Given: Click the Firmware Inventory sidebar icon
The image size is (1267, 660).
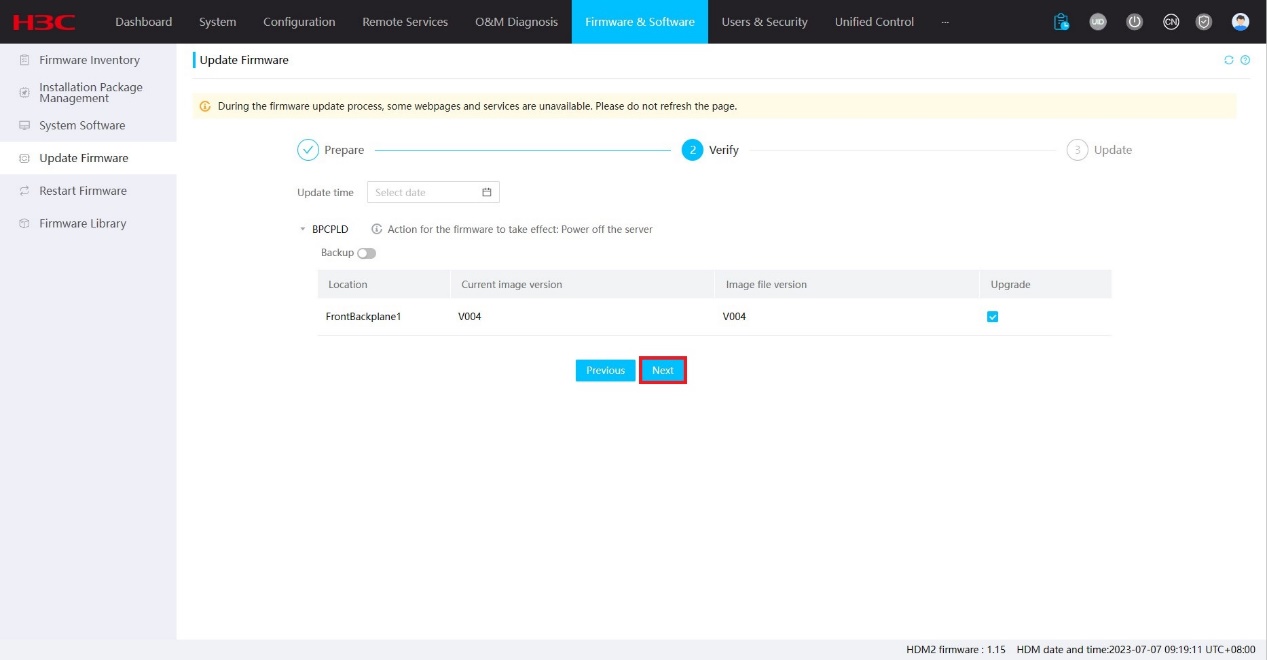Looking at the screenshot, I should click(x=24, y=60).
